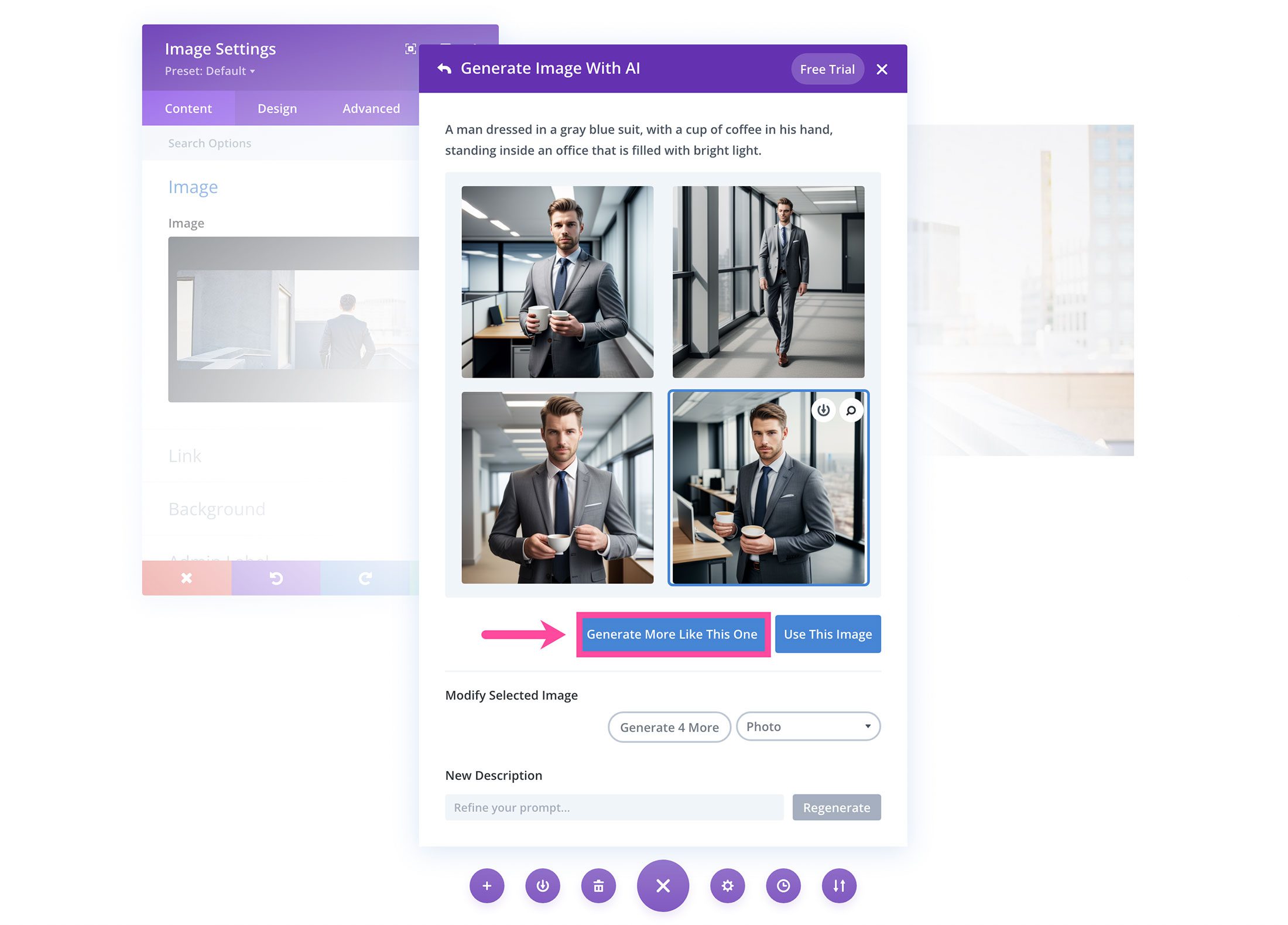Viewport: 1288px width, 925px height.
Task: Switch to the Design tab
Action: 277,107
